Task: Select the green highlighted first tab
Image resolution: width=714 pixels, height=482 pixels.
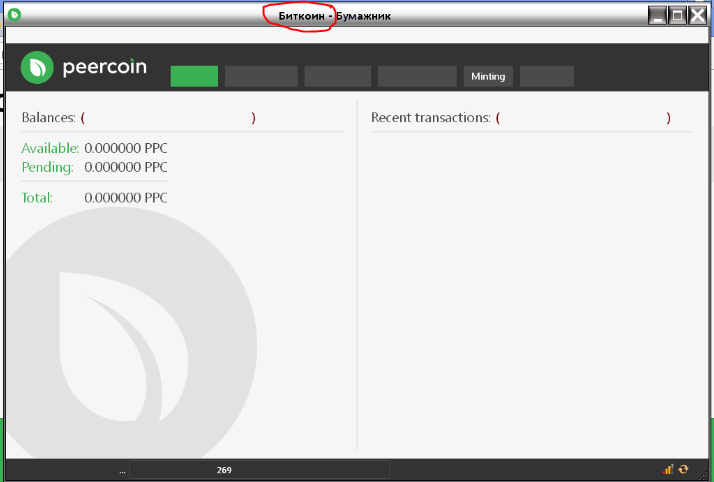Action: [x=194, y=76]
